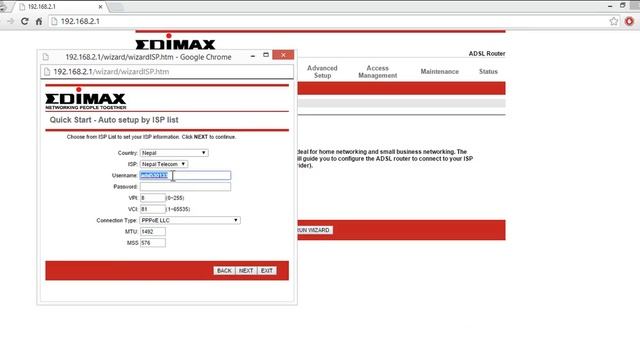Open the ISP dropdown showing Nepal Telecom
Viewport: 640px width, 360px height.
click(x=164, y=164)
